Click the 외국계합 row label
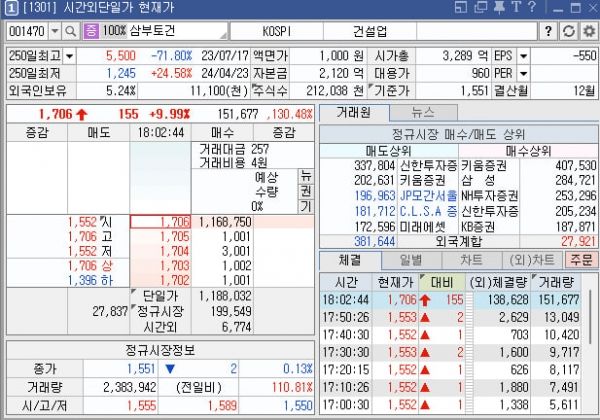Viewport: 600px width, 420px height. coord(458,241)
